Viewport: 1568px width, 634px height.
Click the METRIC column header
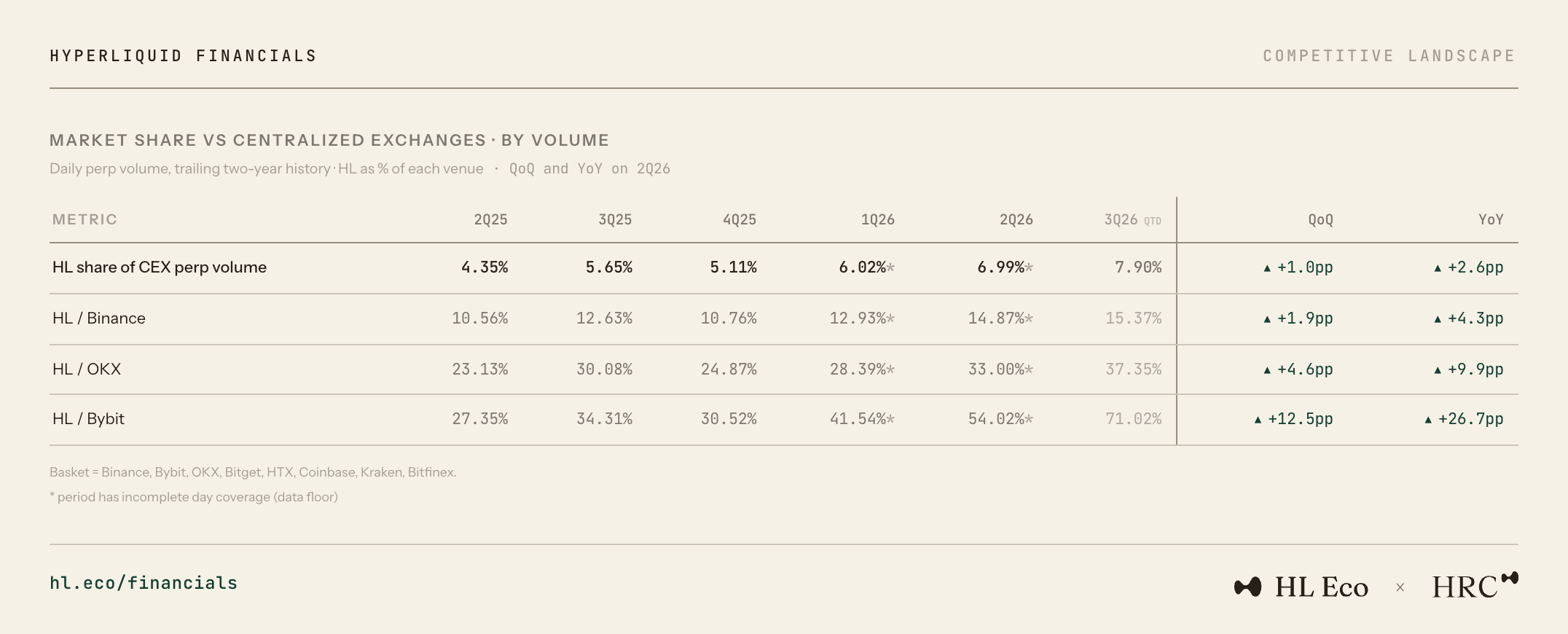(x=85, y=219)
